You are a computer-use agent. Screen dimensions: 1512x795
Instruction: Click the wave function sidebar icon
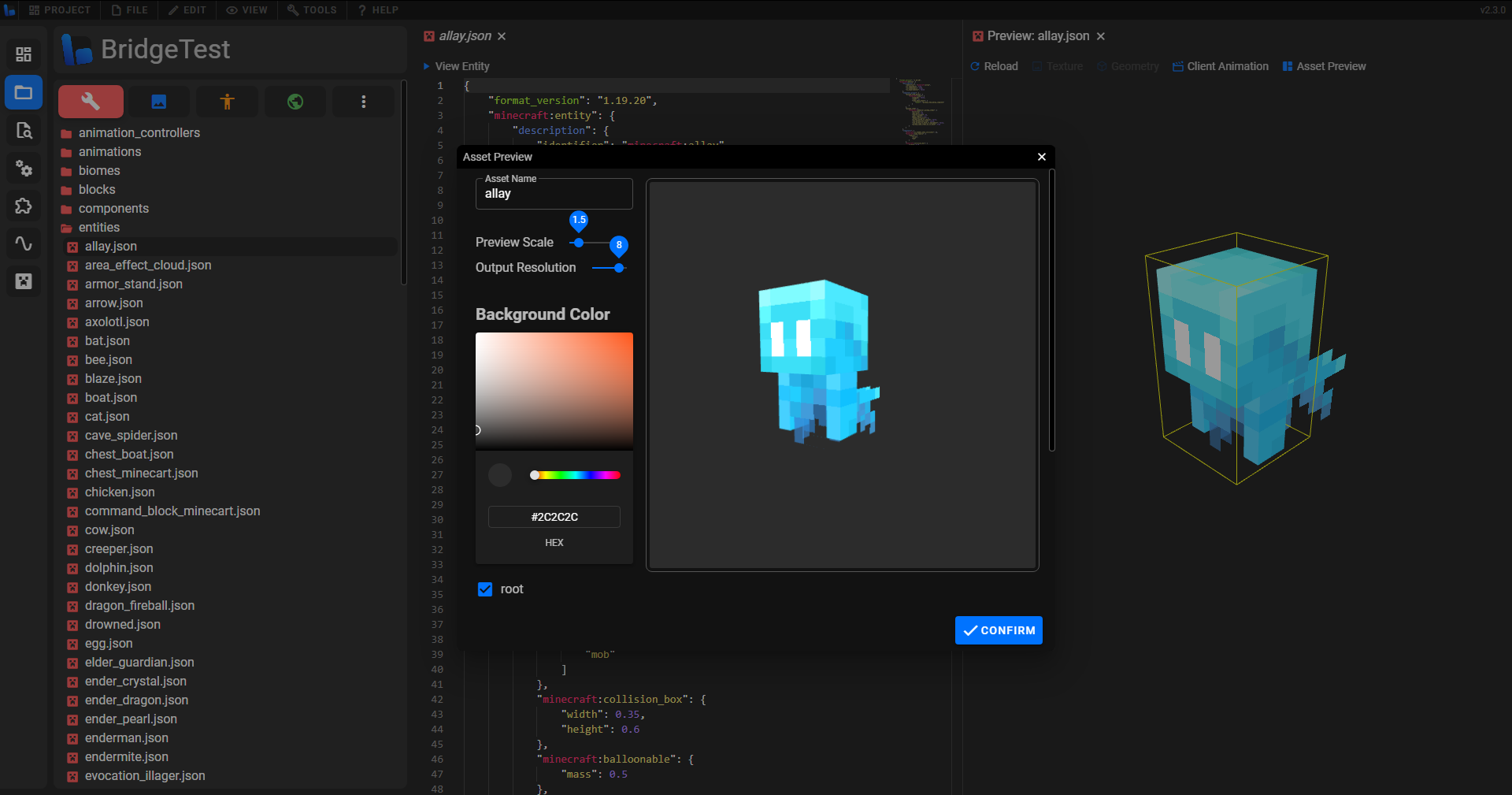[x=24, y=243]
